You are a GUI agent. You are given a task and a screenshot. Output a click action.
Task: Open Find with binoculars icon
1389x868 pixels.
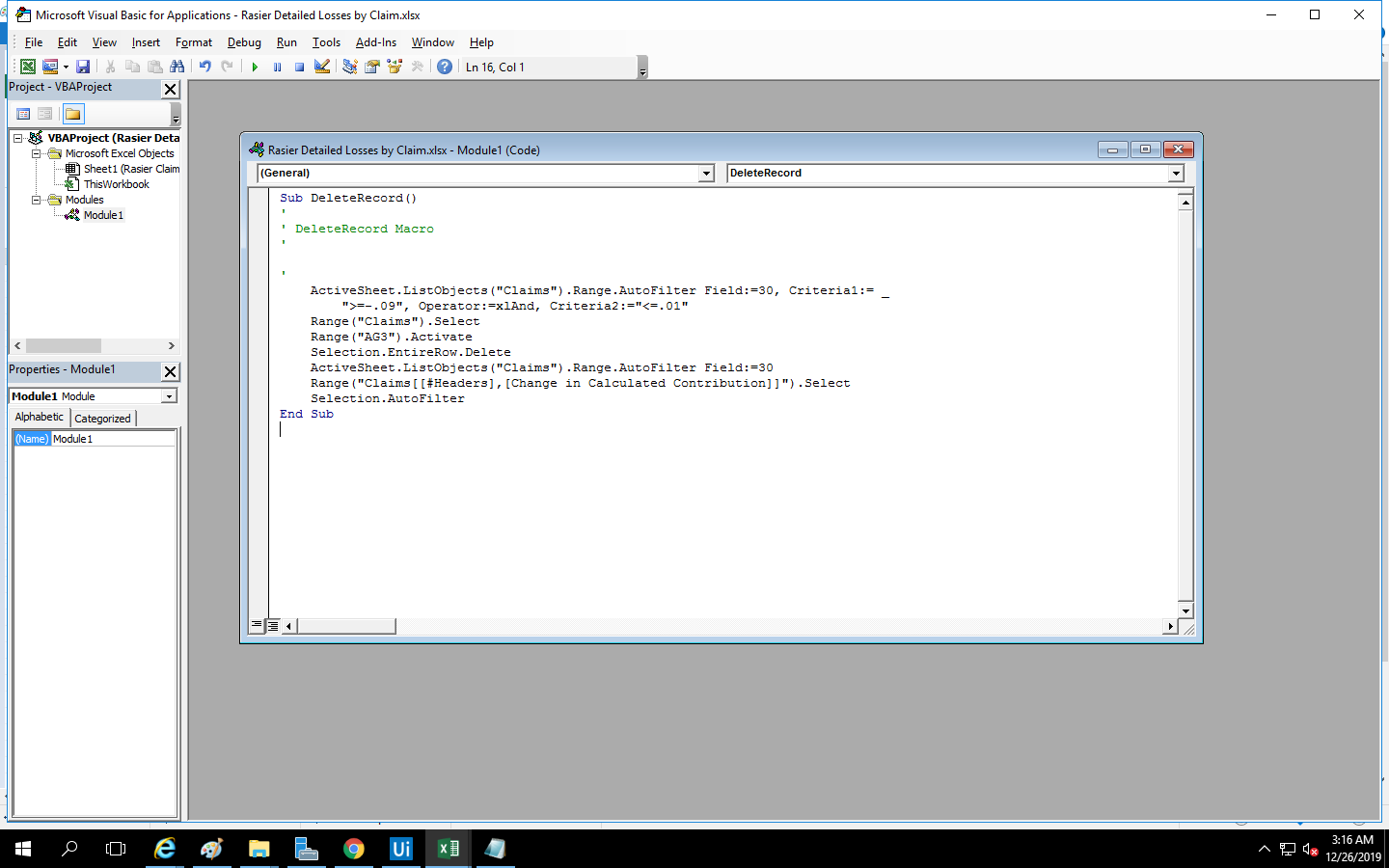point(177,67)
